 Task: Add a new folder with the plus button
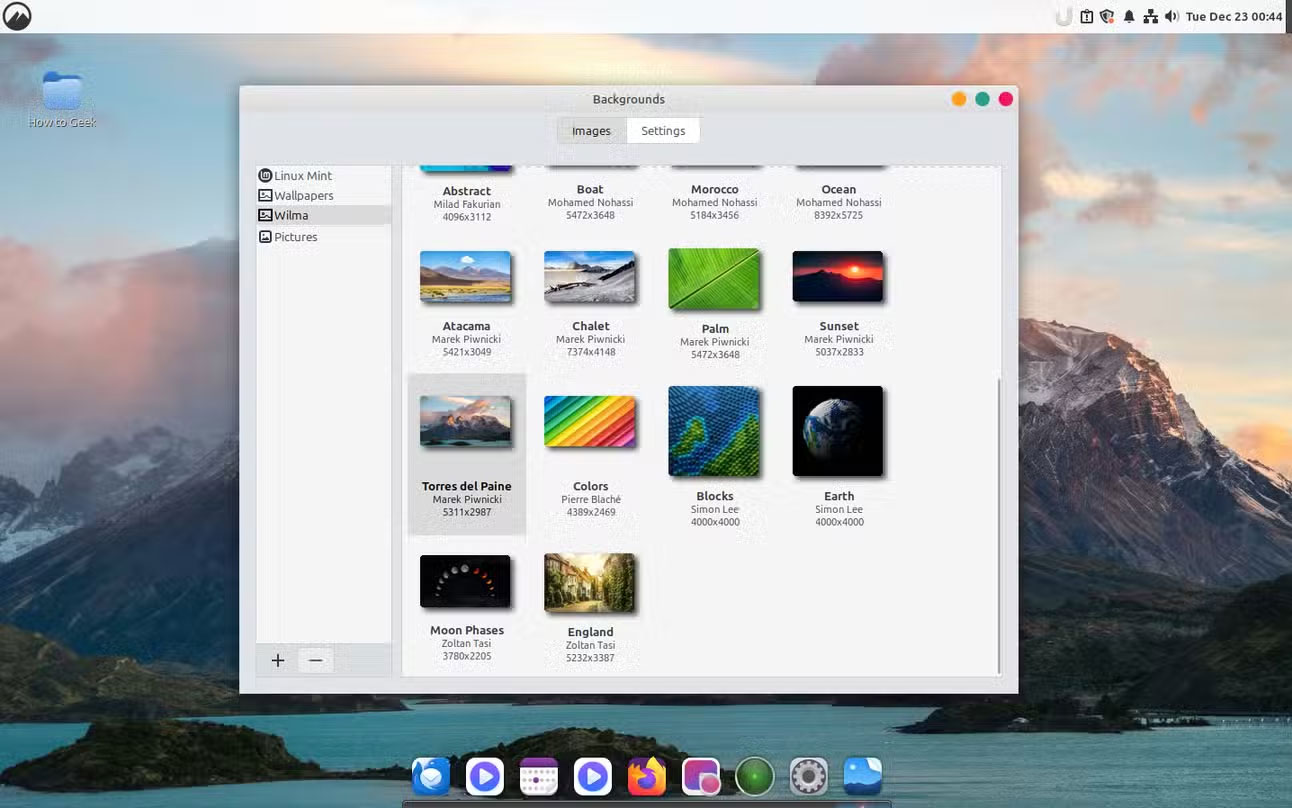(x=277, y=660)
